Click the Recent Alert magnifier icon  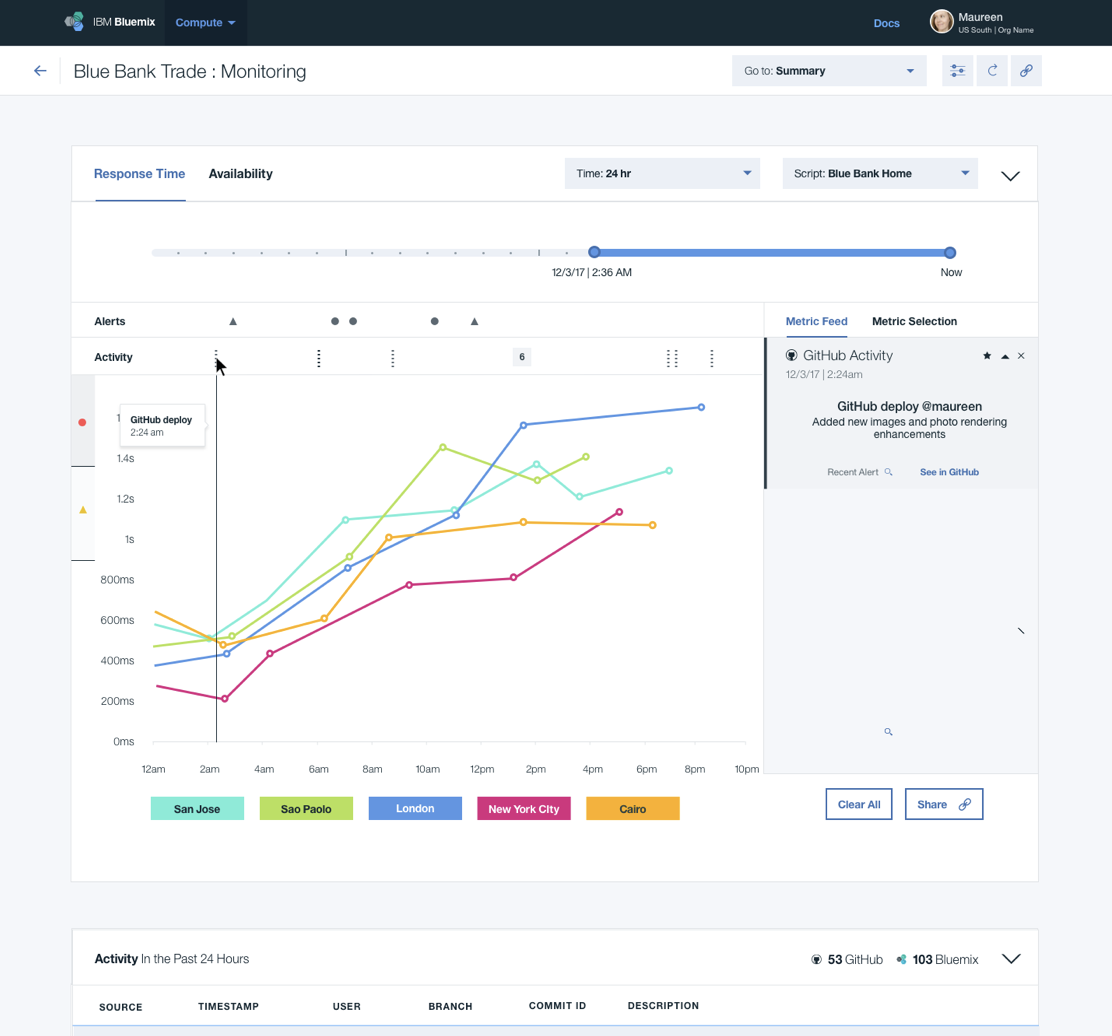click(x=888, y=472)
